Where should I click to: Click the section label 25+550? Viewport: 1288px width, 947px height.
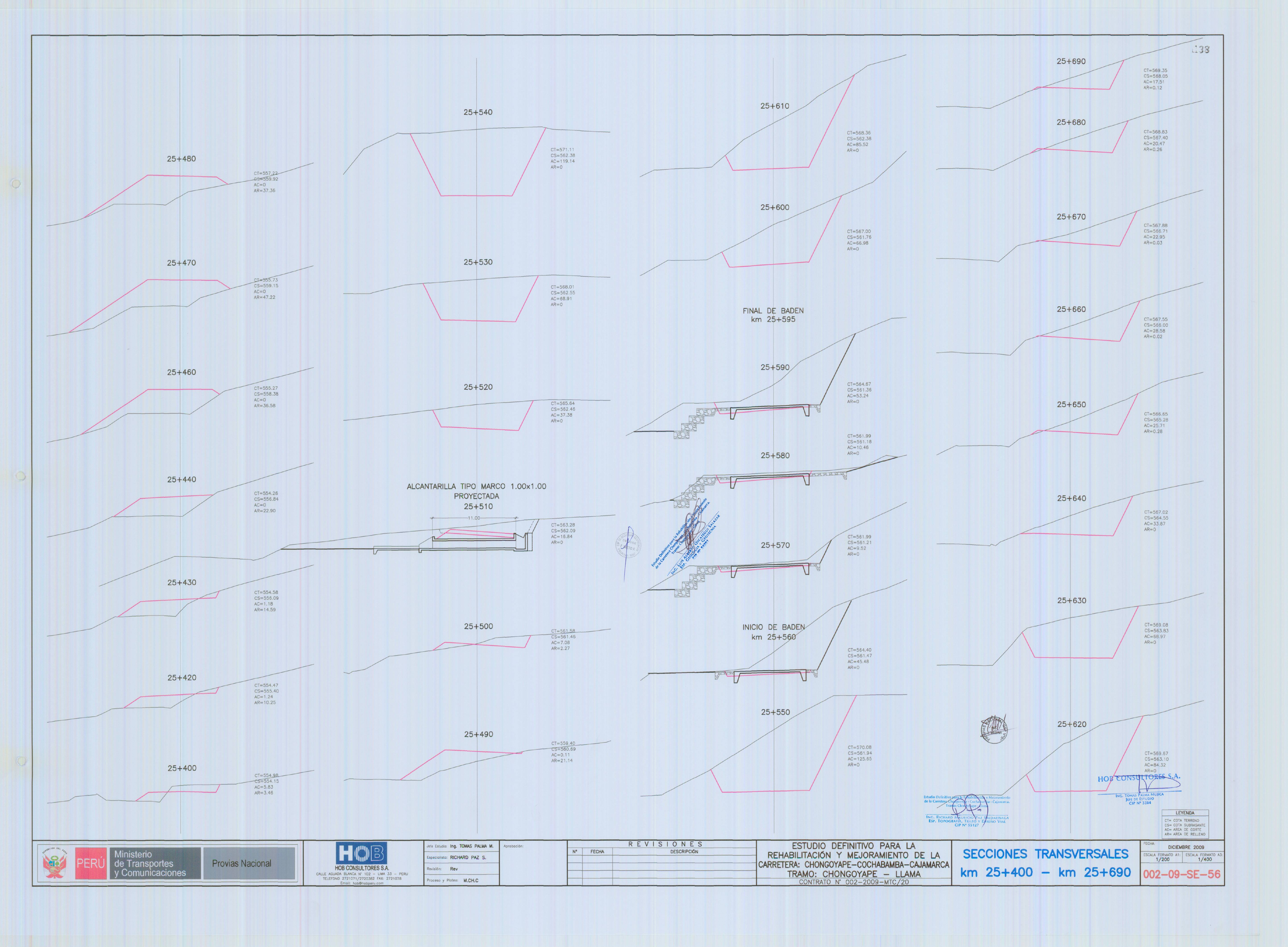[x=775, y=712]
